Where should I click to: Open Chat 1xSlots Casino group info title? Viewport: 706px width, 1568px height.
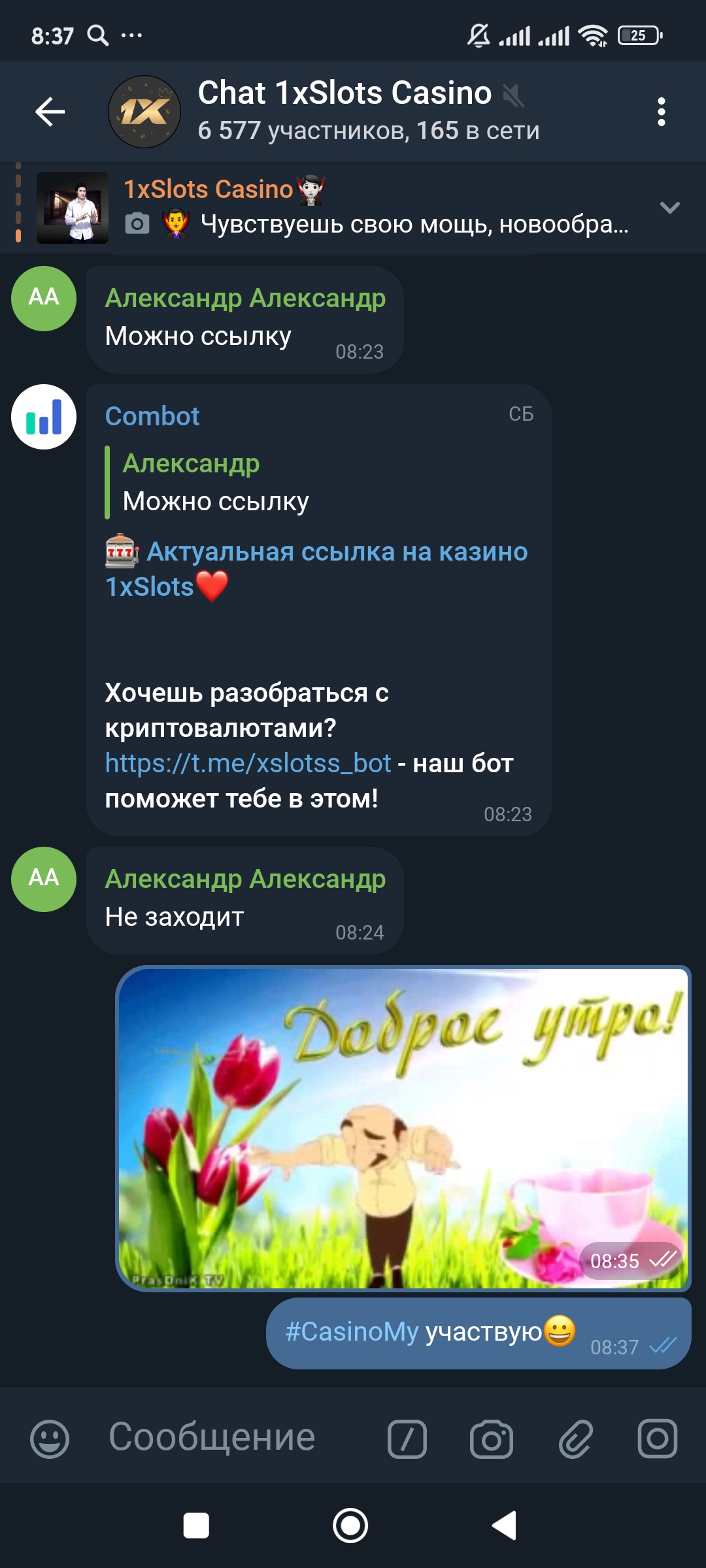[x=345, y=93]
